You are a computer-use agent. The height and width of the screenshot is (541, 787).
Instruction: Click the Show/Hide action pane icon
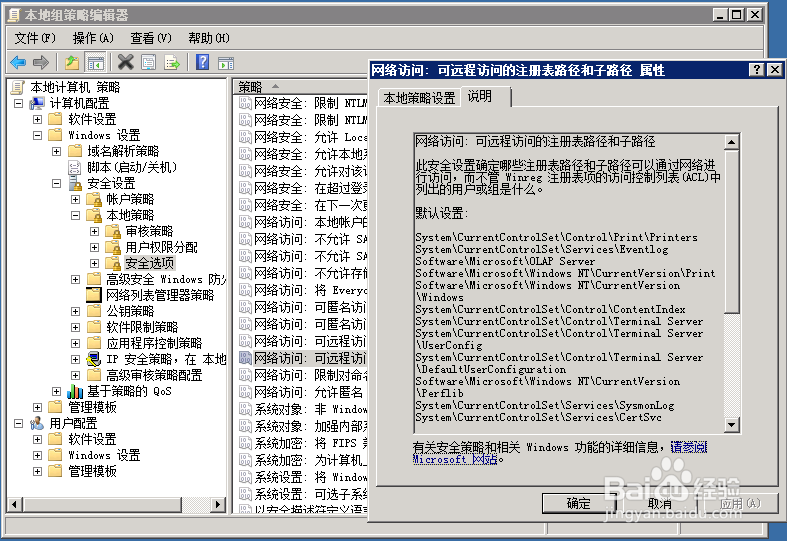click(226, 63)
